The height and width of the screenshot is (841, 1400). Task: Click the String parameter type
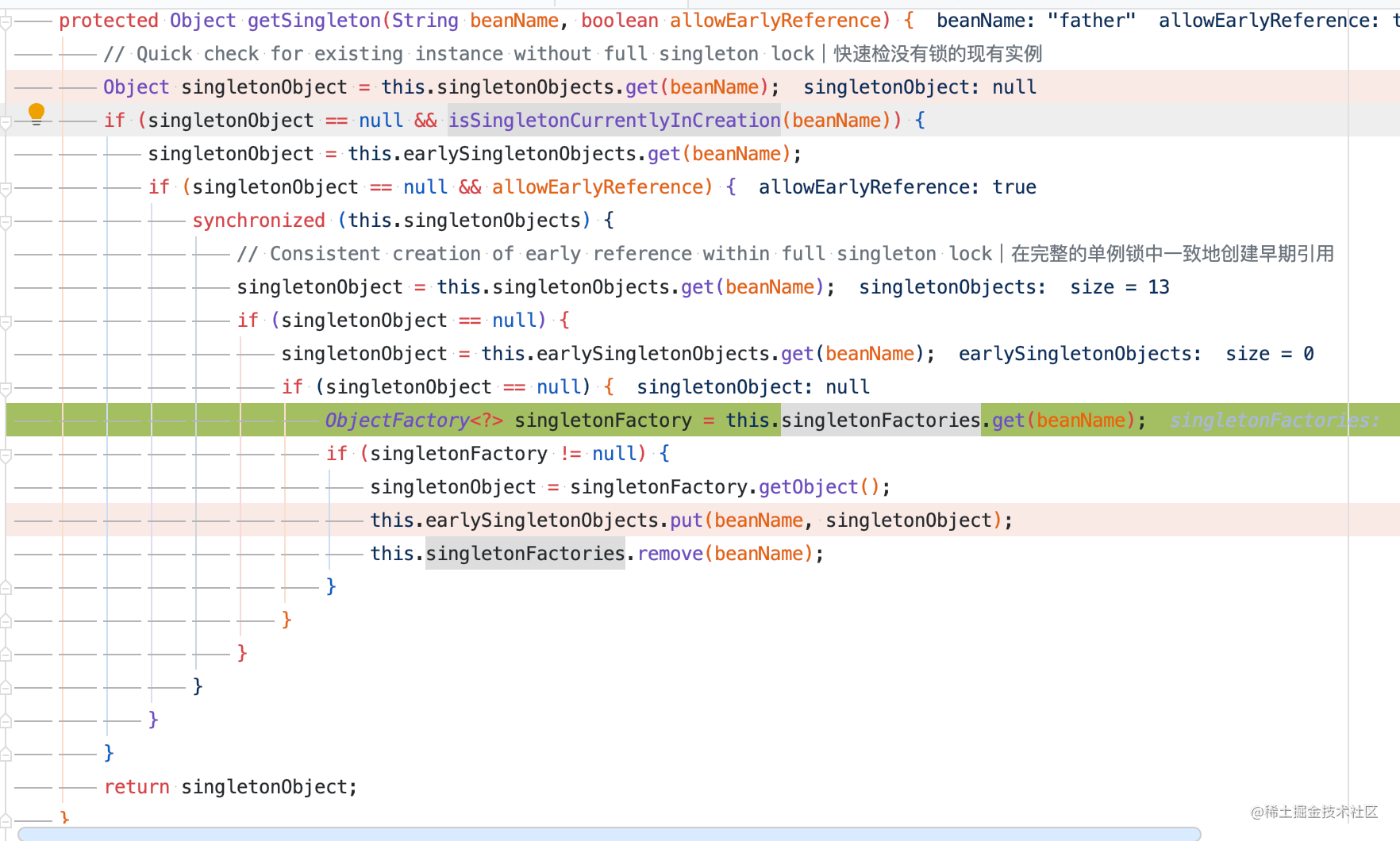point(425,21)
